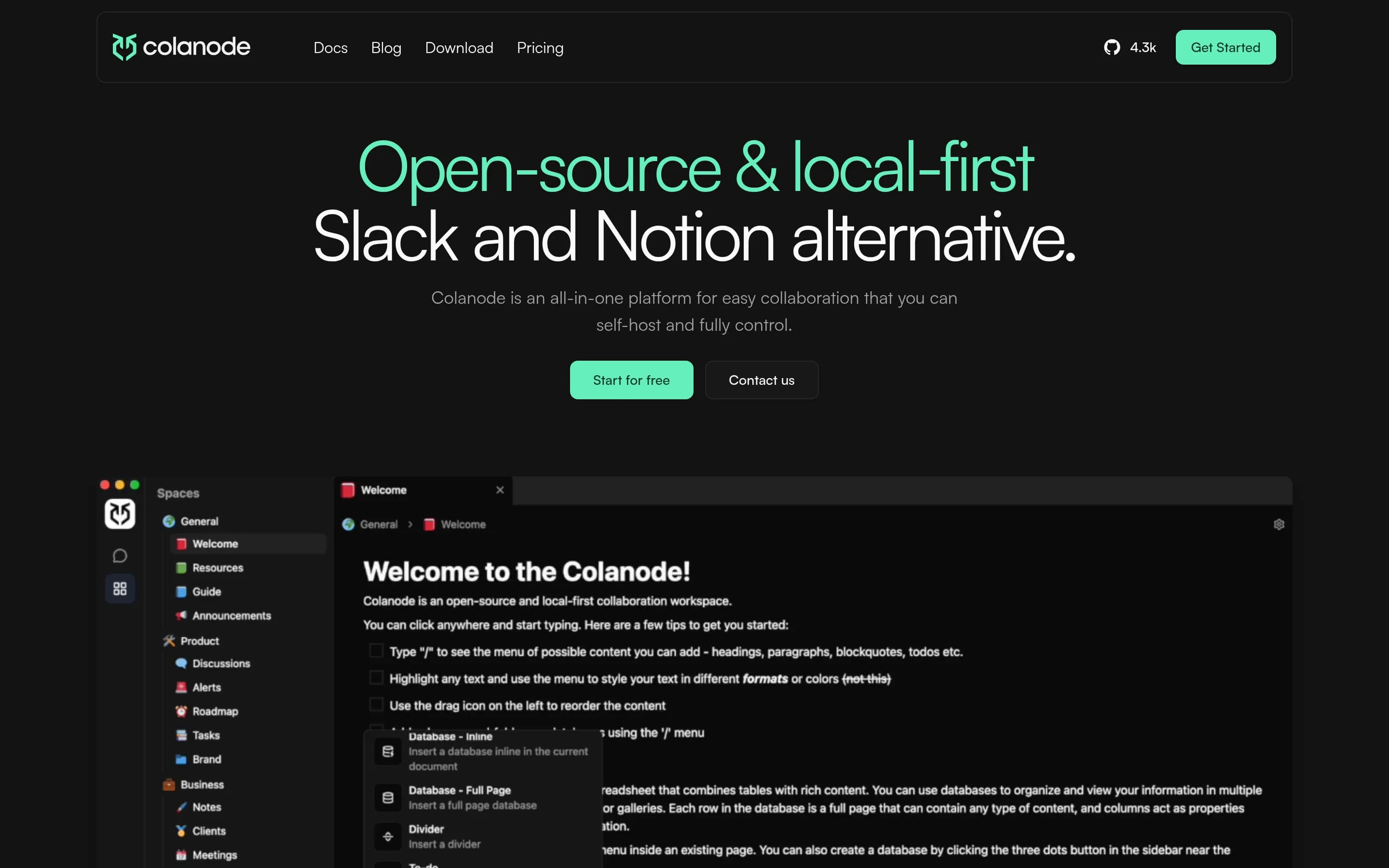Click the 4.3k GitHub stars count
Viewport: 1389px width, 868px height.
[1143, 48]
